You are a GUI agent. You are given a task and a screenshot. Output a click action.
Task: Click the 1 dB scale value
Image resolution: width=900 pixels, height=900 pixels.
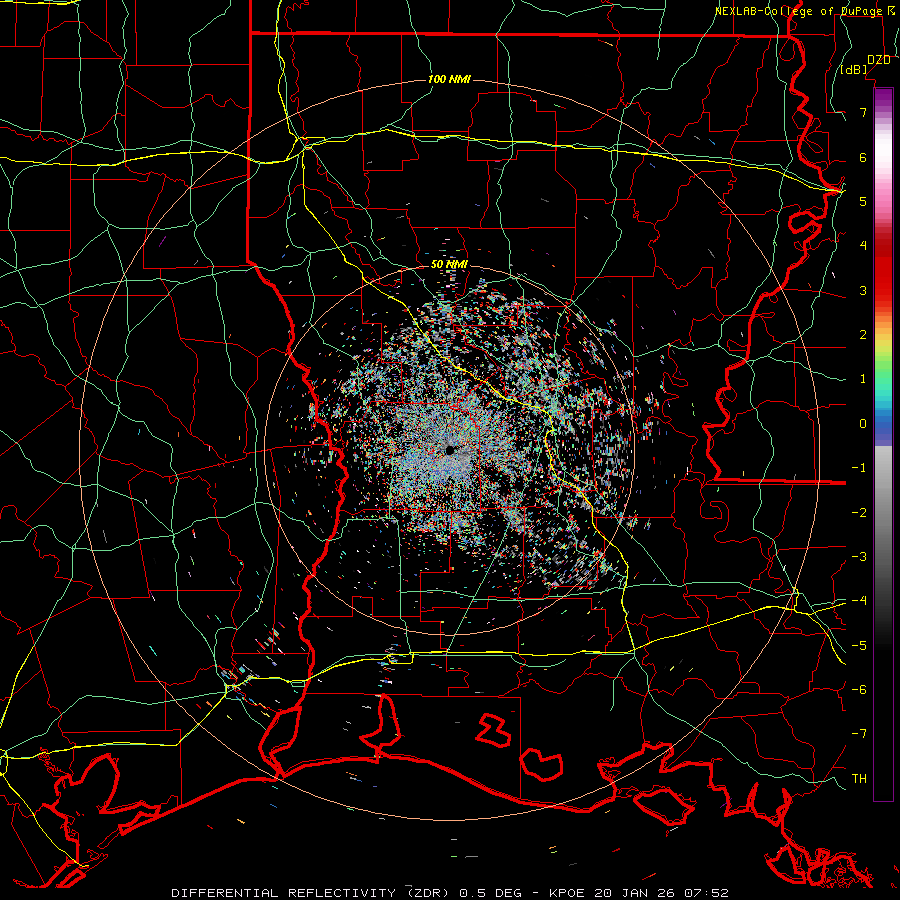863,379
